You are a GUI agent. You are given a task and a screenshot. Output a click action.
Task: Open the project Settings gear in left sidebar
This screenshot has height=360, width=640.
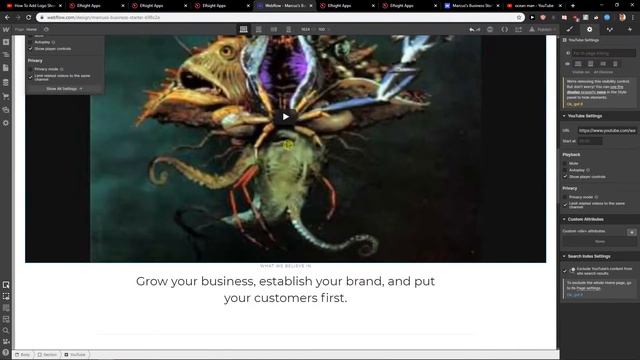(6, 123)
